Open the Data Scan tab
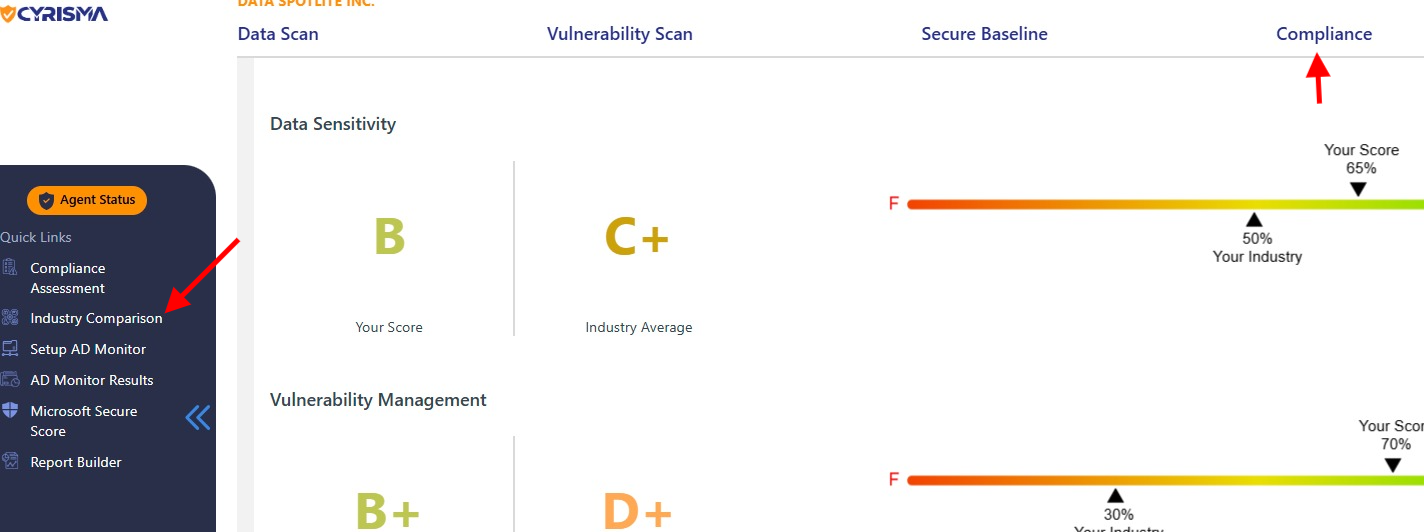The height and width of the screenshot is (532, 1424). [278, 34]
